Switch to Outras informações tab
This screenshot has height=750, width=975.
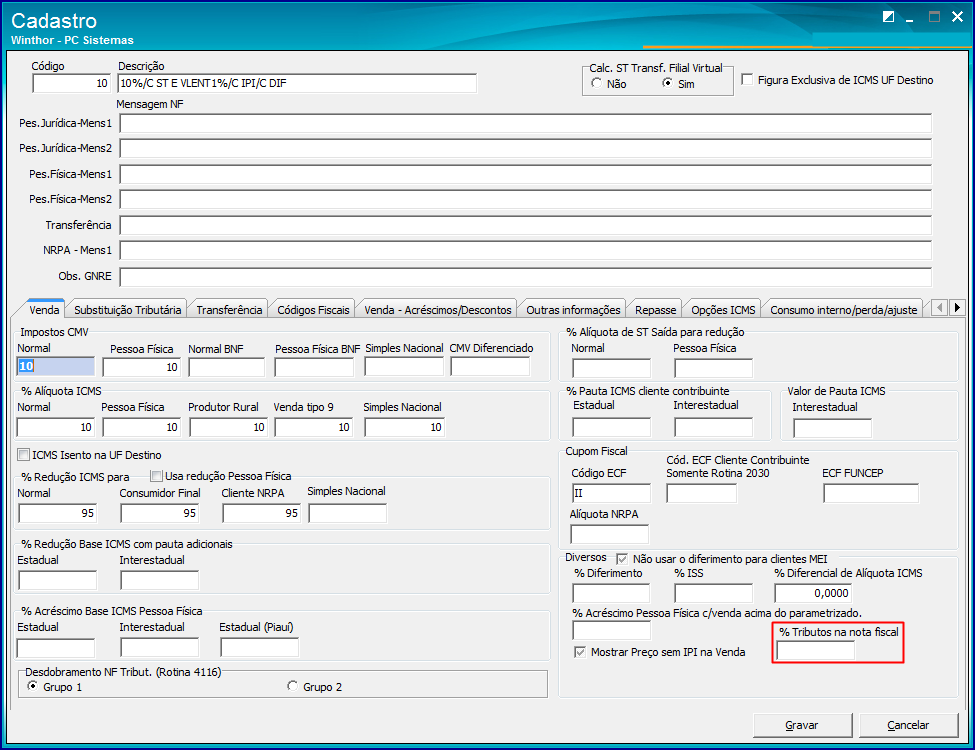(x=573, y=310)
